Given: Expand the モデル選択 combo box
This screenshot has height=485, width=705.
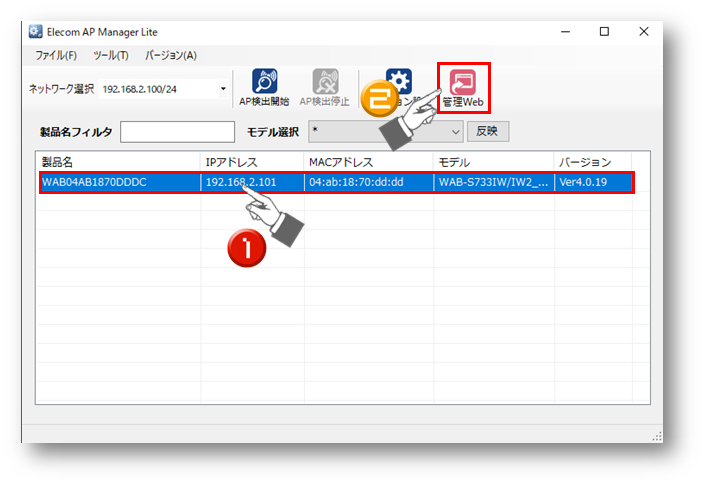Looking at the screenshot, I should point(386,132).
